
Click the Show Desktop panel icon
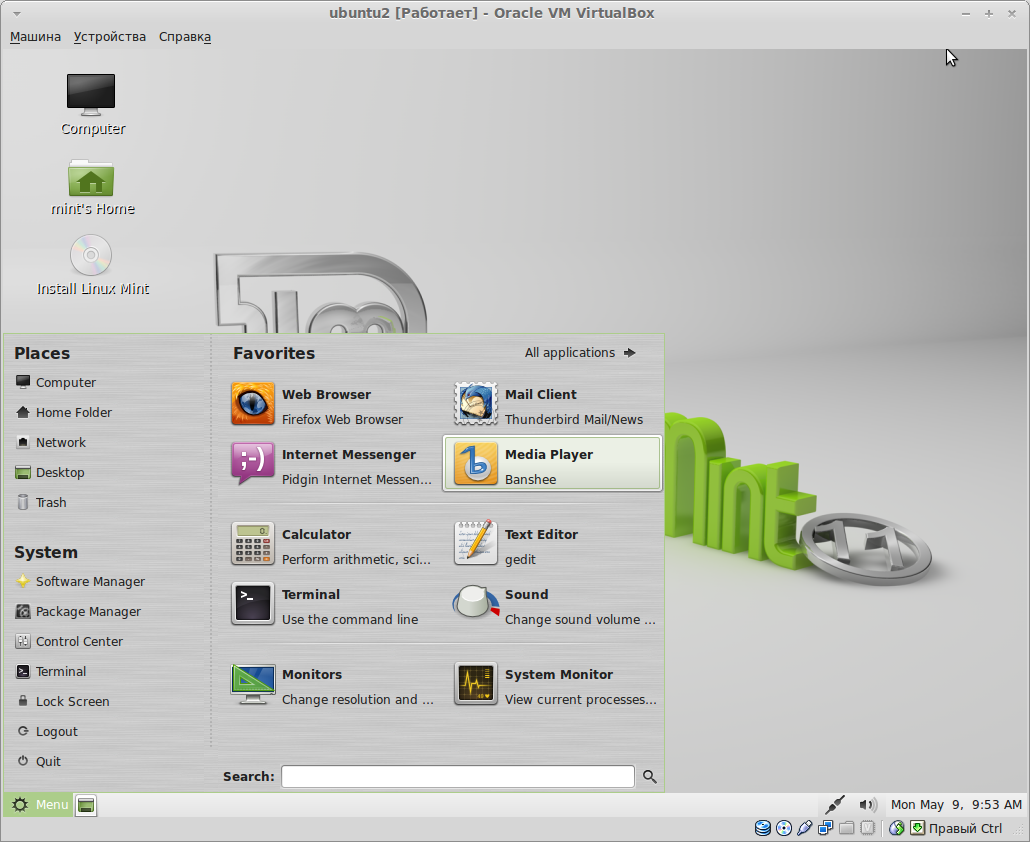(x=86, y=805)
